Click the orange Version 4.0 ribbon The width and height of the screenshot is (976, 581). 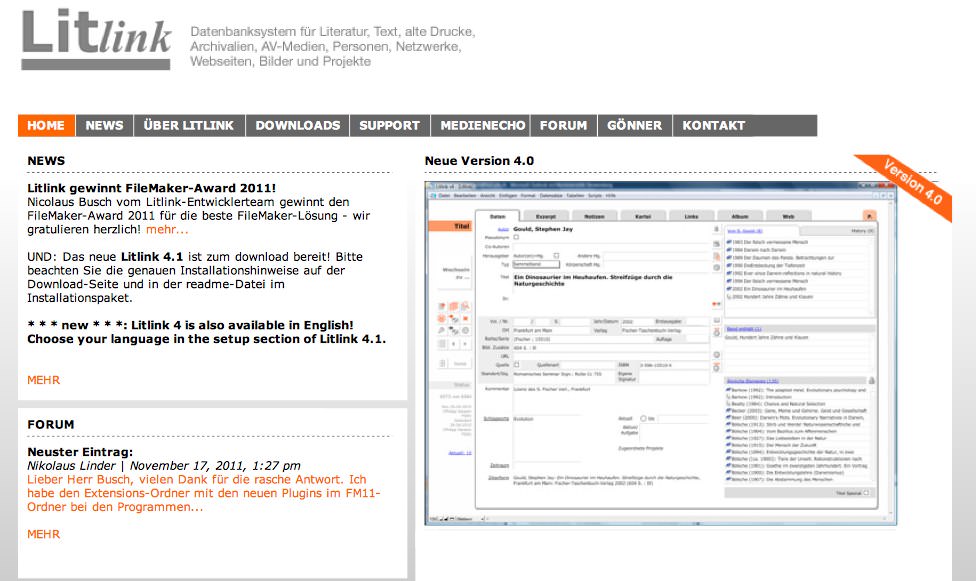tap(908, 185)
